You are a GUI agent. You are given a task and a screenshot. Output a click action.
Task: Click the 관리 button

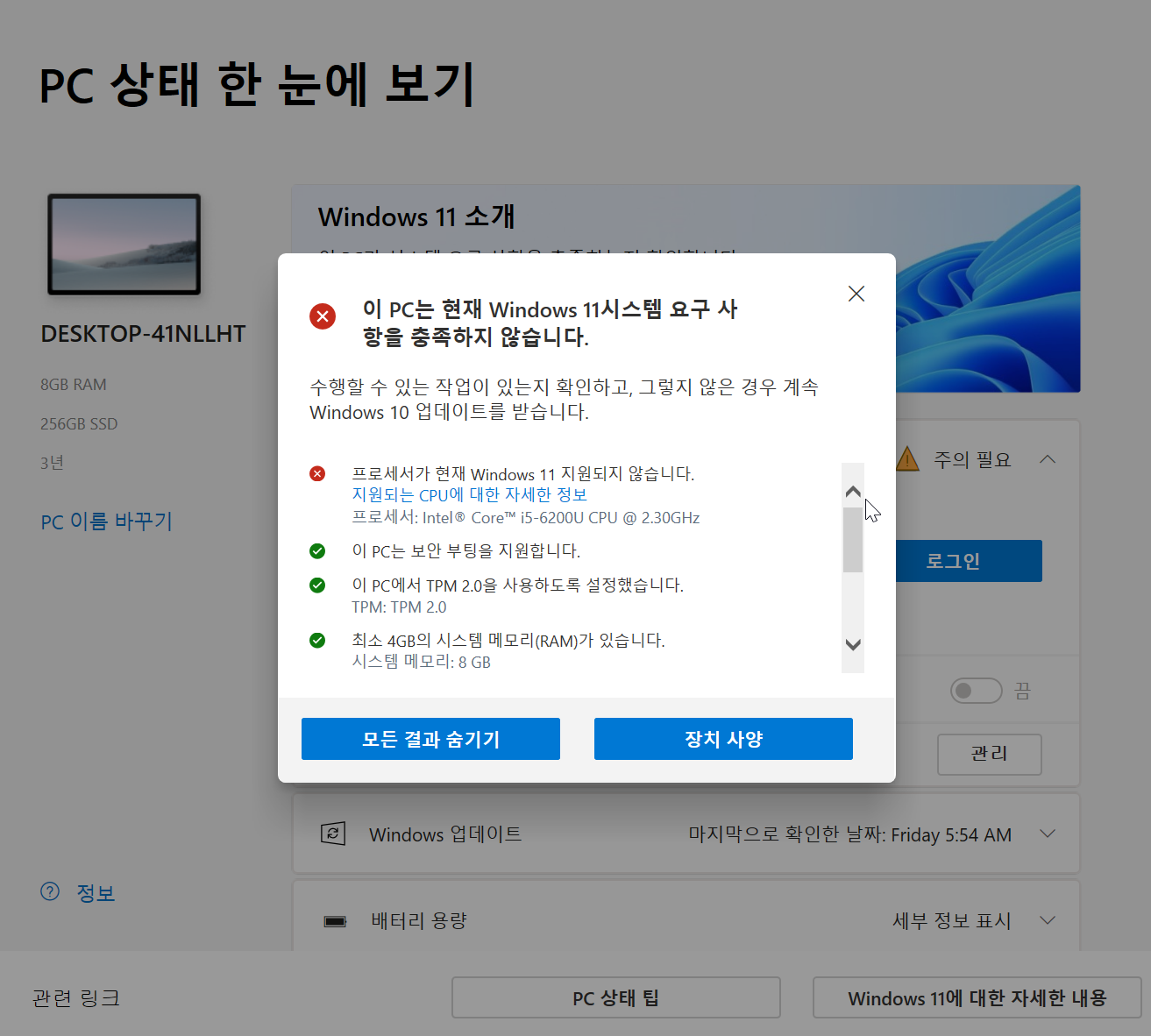989,754
